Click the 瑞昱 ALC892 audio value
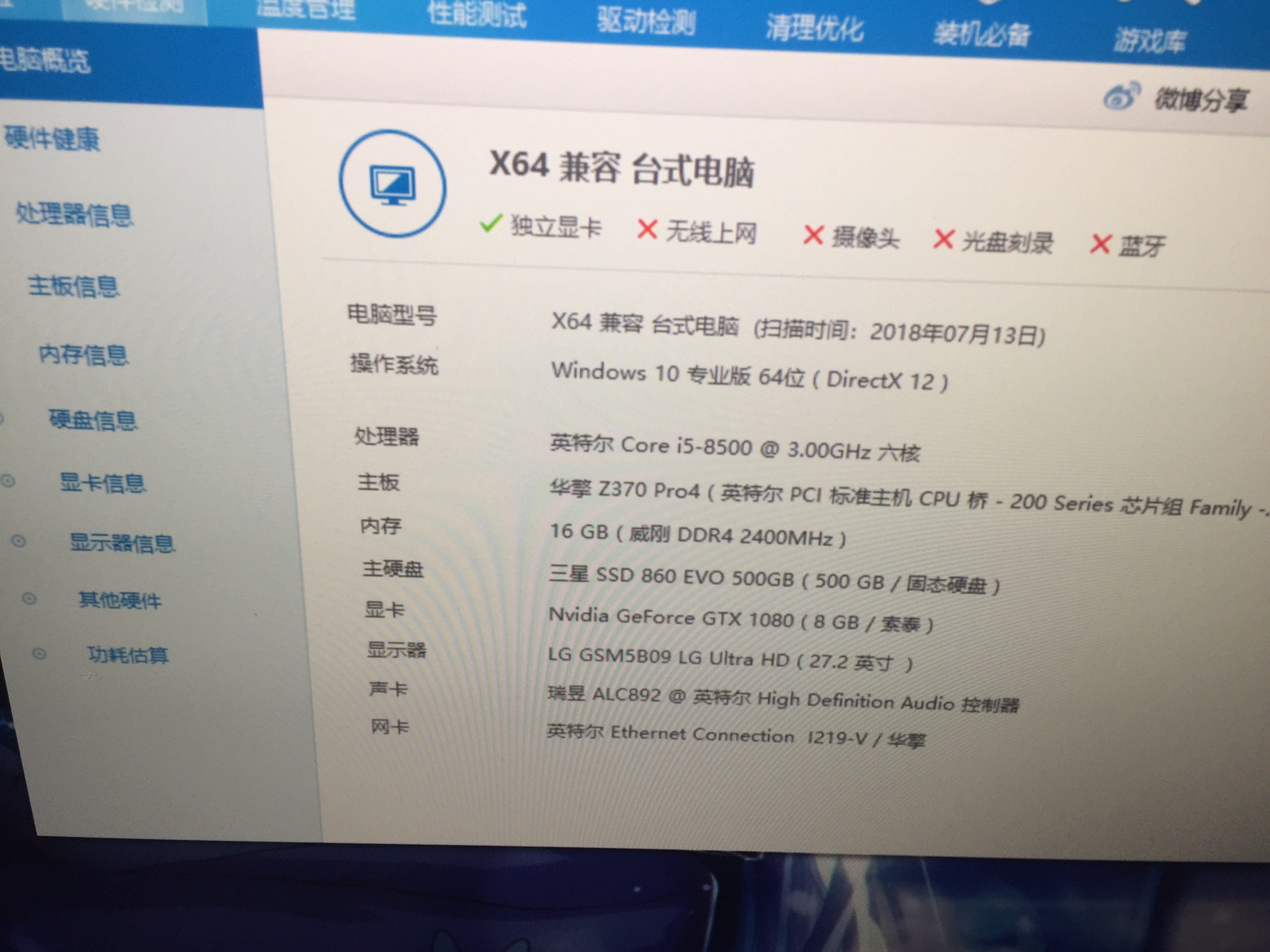This screenshot has width=1270, height=952. point(784,700)
